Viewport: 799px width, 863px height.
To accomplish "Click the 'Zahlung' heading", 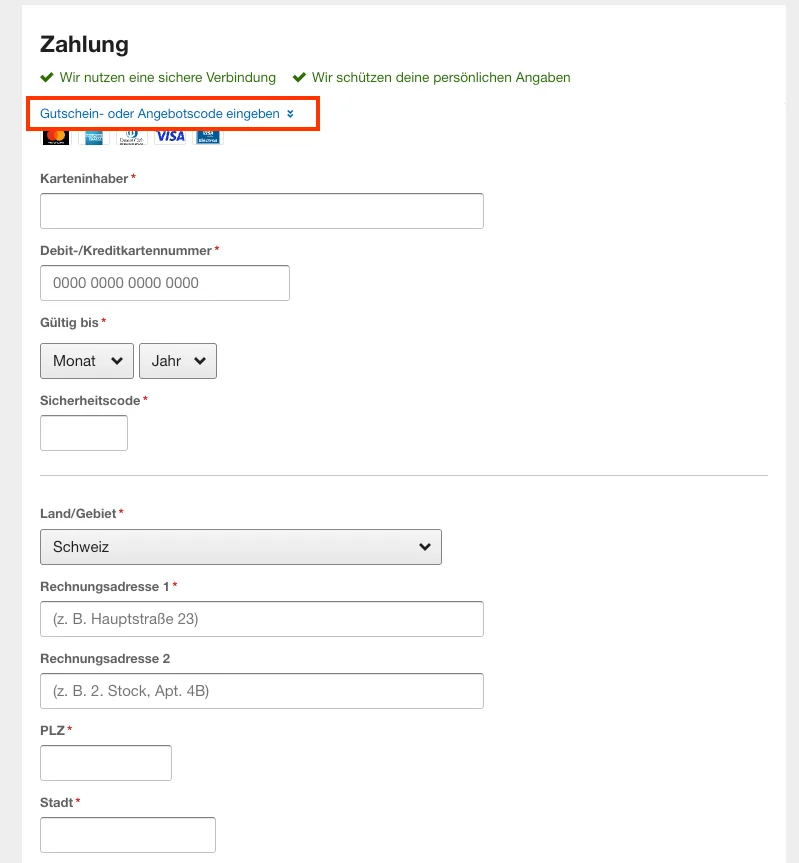I will 84,45.
